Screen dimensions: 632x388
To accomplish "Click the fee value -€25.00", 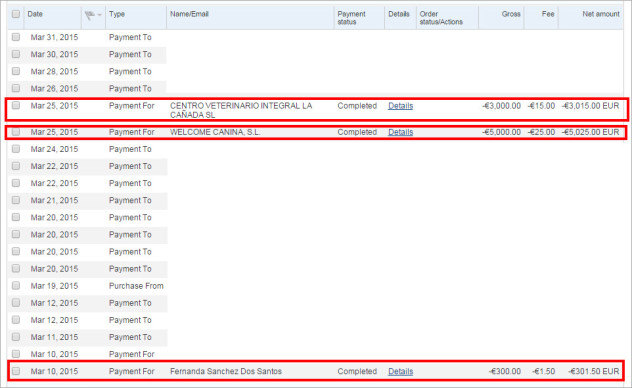I will pos(541,132).
